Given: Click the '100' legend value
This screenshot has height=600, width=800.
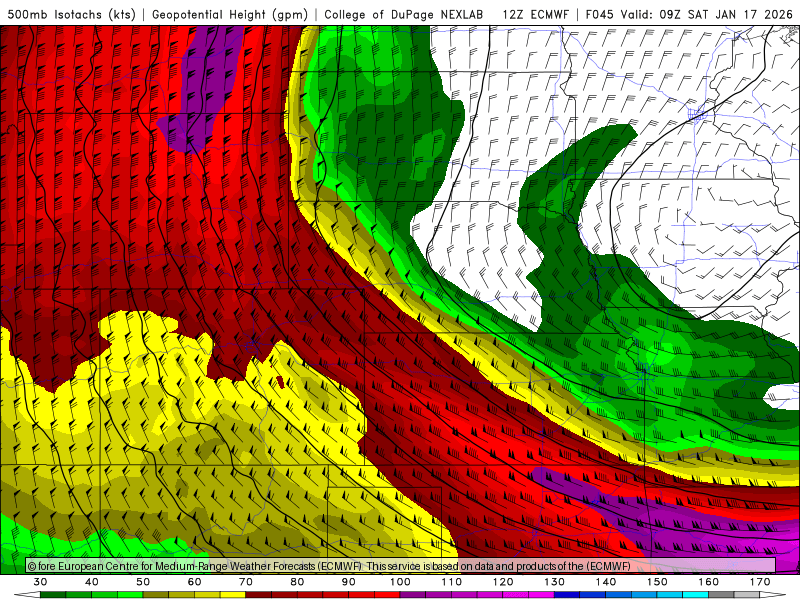Looking at the screenshot, I should [401, 582].
